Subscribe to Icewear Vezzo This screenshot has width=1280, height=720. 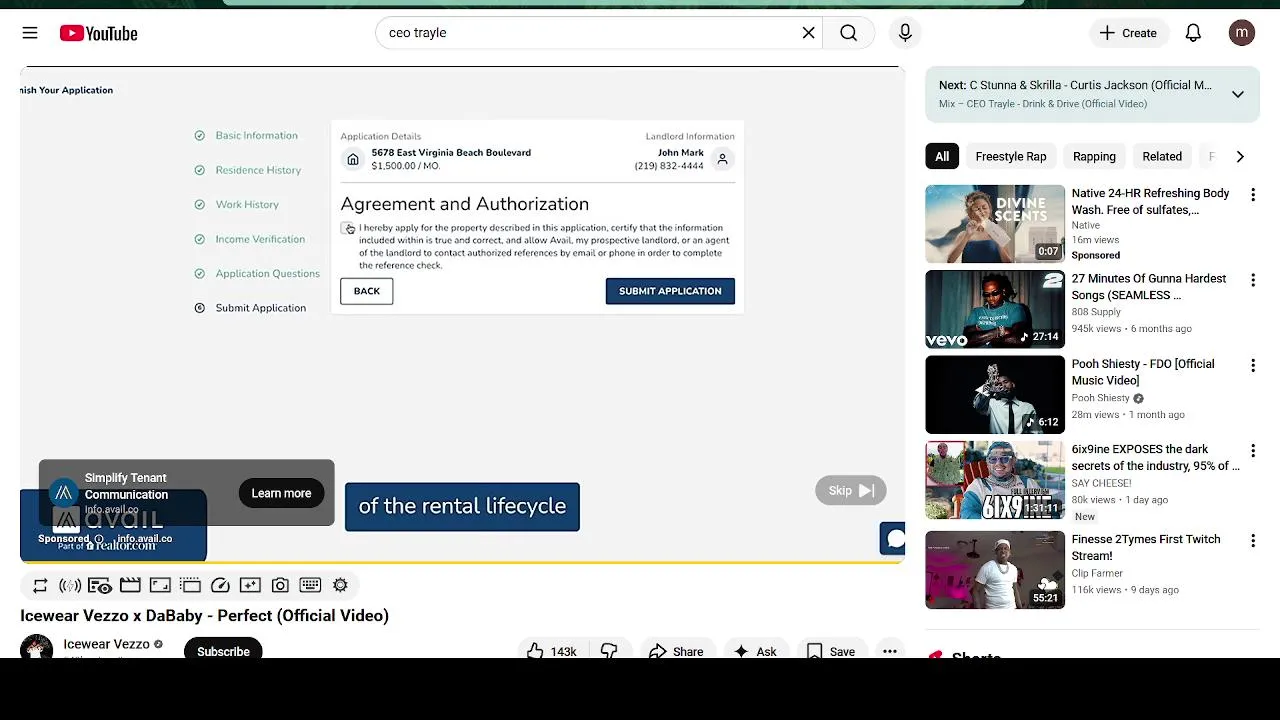(223, 648)
